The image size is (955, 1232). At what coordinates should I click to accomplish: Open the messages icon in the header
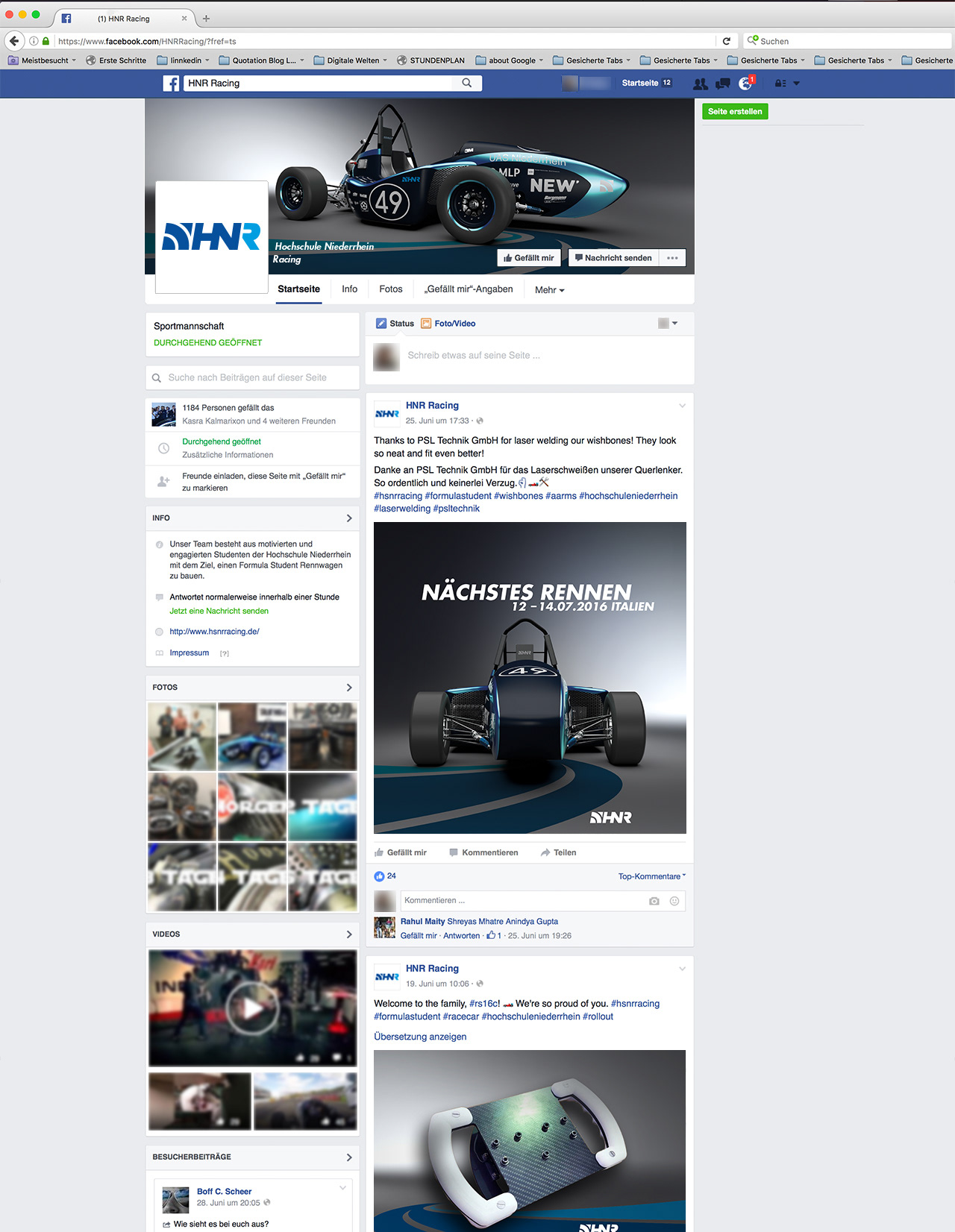click(722, 84)
